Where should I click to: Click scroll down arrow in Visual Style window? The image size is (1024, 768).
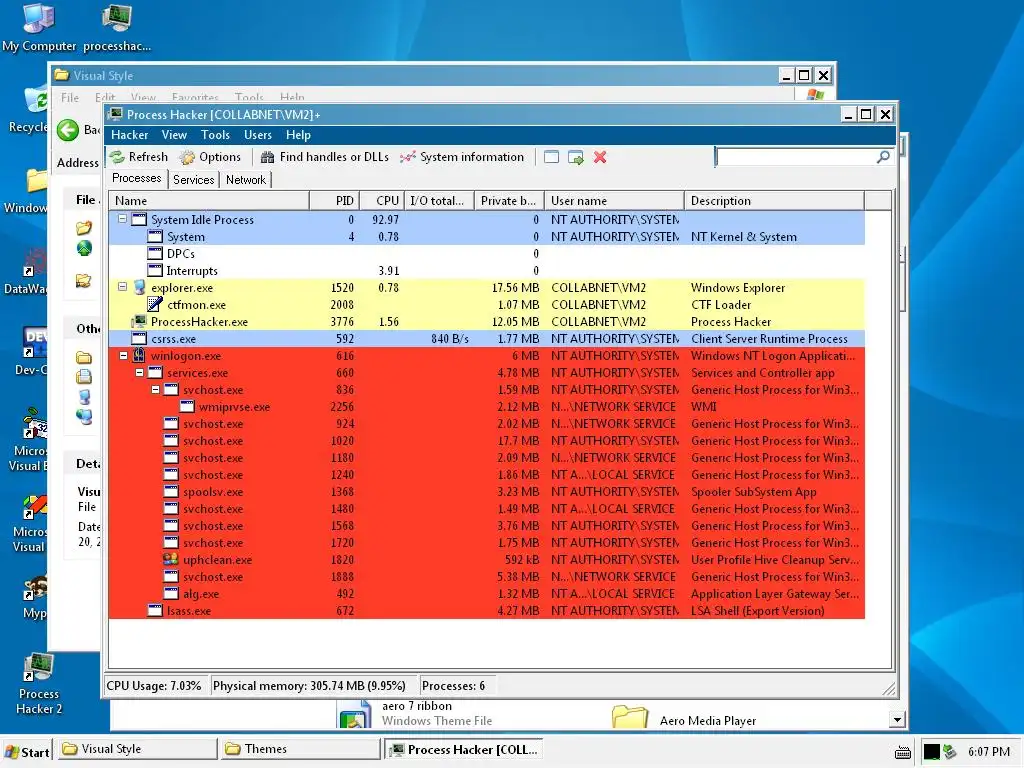pyautogui.click(x=897, y=720)
